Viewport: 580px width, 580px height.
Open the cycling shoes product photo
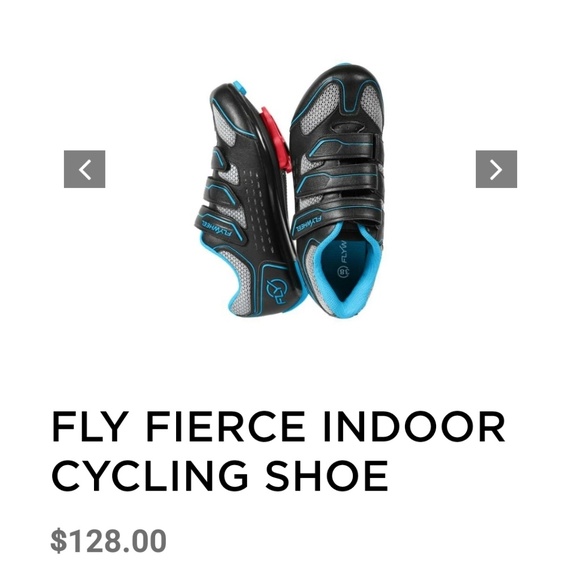pos(289,191)
